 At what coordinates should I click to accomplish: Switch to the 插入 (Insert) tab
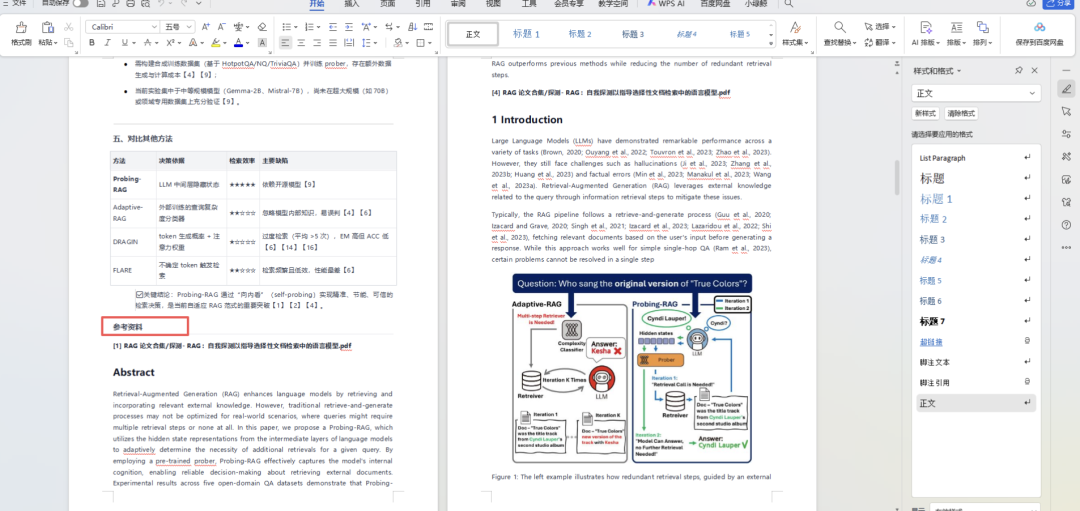351,3
